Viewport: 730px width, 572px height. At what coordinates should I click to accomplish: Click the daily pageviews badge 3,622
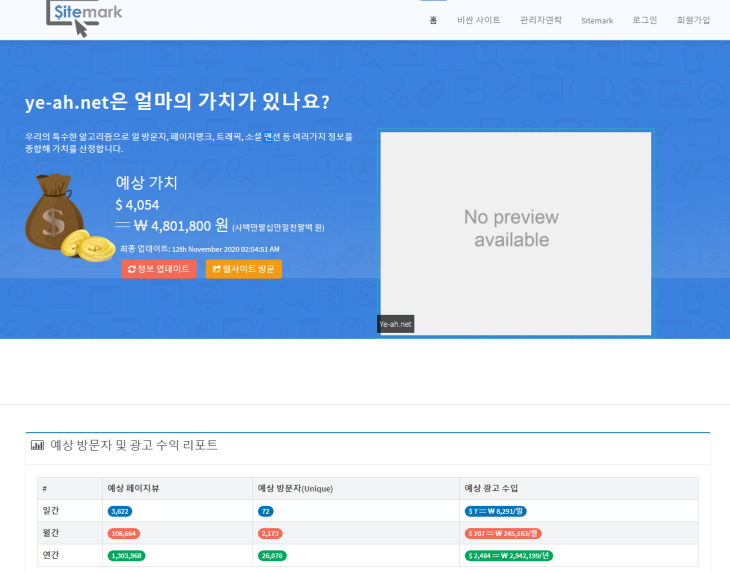122,511
